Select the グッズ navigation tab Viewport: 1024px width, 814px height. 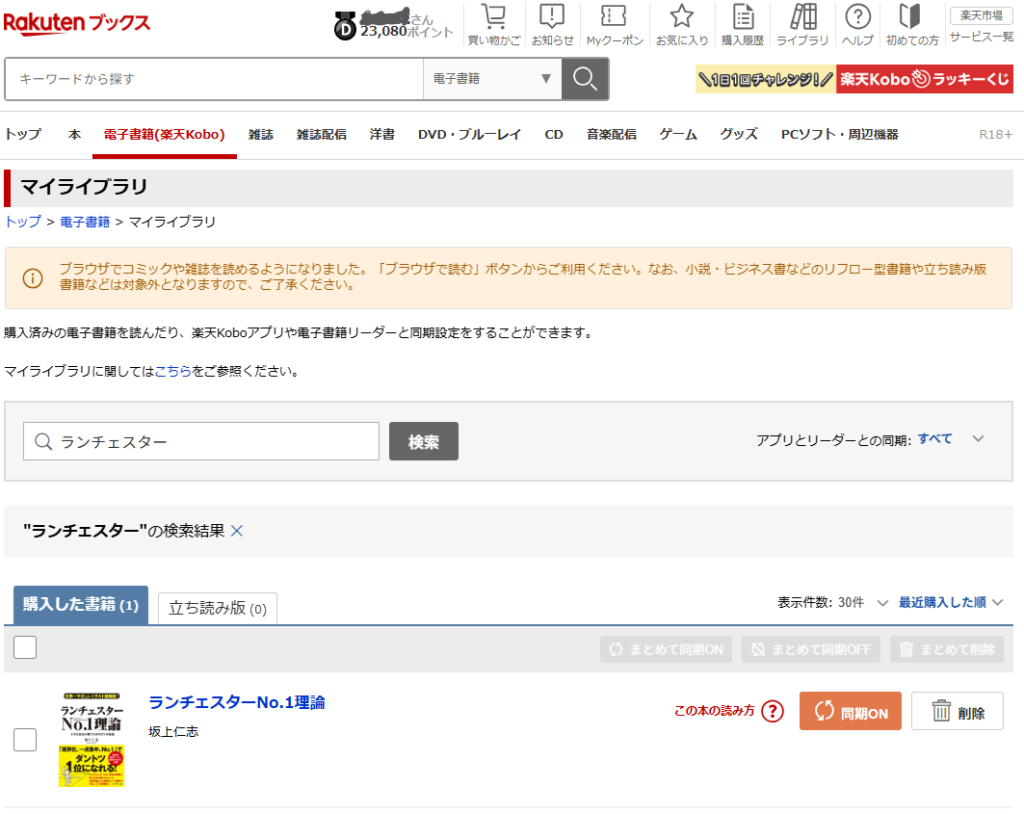739,135
